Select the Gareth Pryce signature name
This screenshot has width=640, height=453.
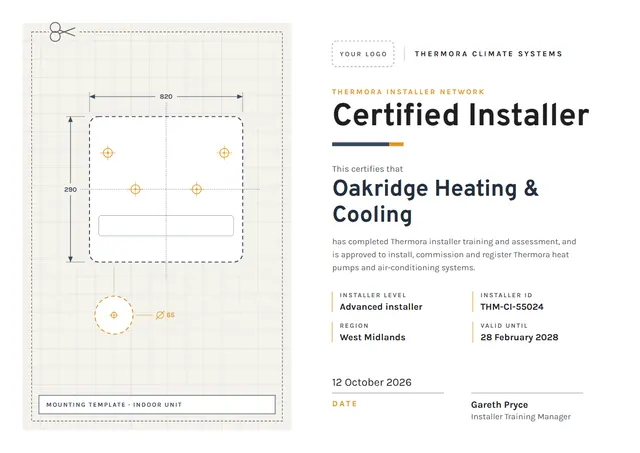click(x=499, y=405)
